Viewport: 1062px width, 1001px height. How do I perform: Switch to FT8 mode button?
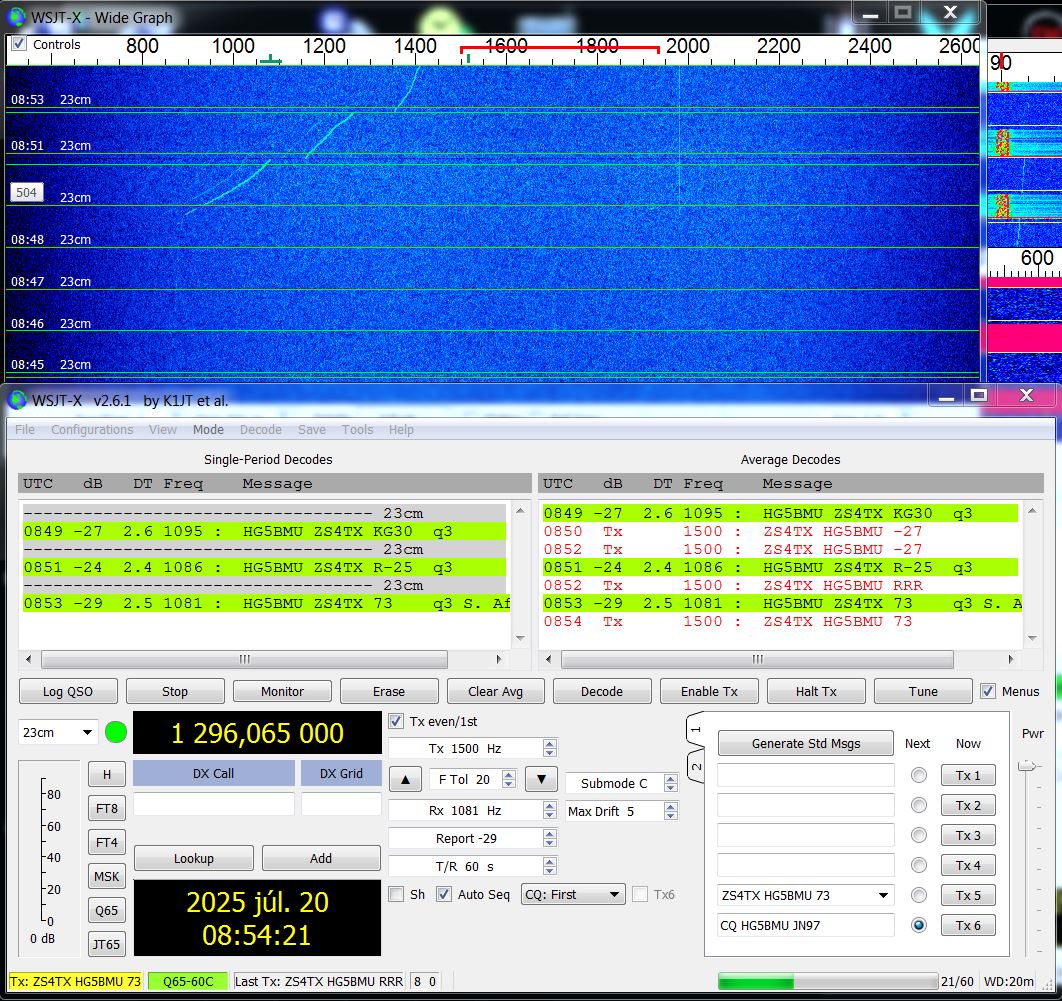[106, 809]
